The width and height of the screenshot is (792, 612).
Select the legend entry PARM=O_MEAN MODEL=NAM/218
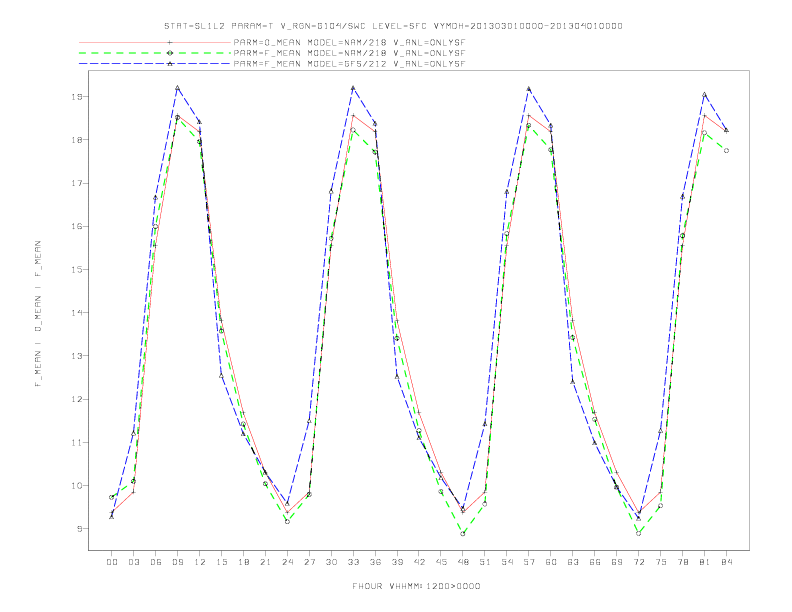(x=349, y=42)
